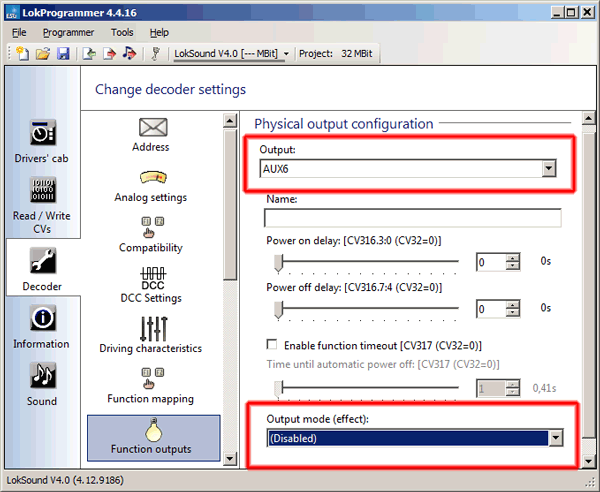The height and width of the screenshot is (492, 600).
Task: Click the Physical output configuration heading
Action: [344, 124]
